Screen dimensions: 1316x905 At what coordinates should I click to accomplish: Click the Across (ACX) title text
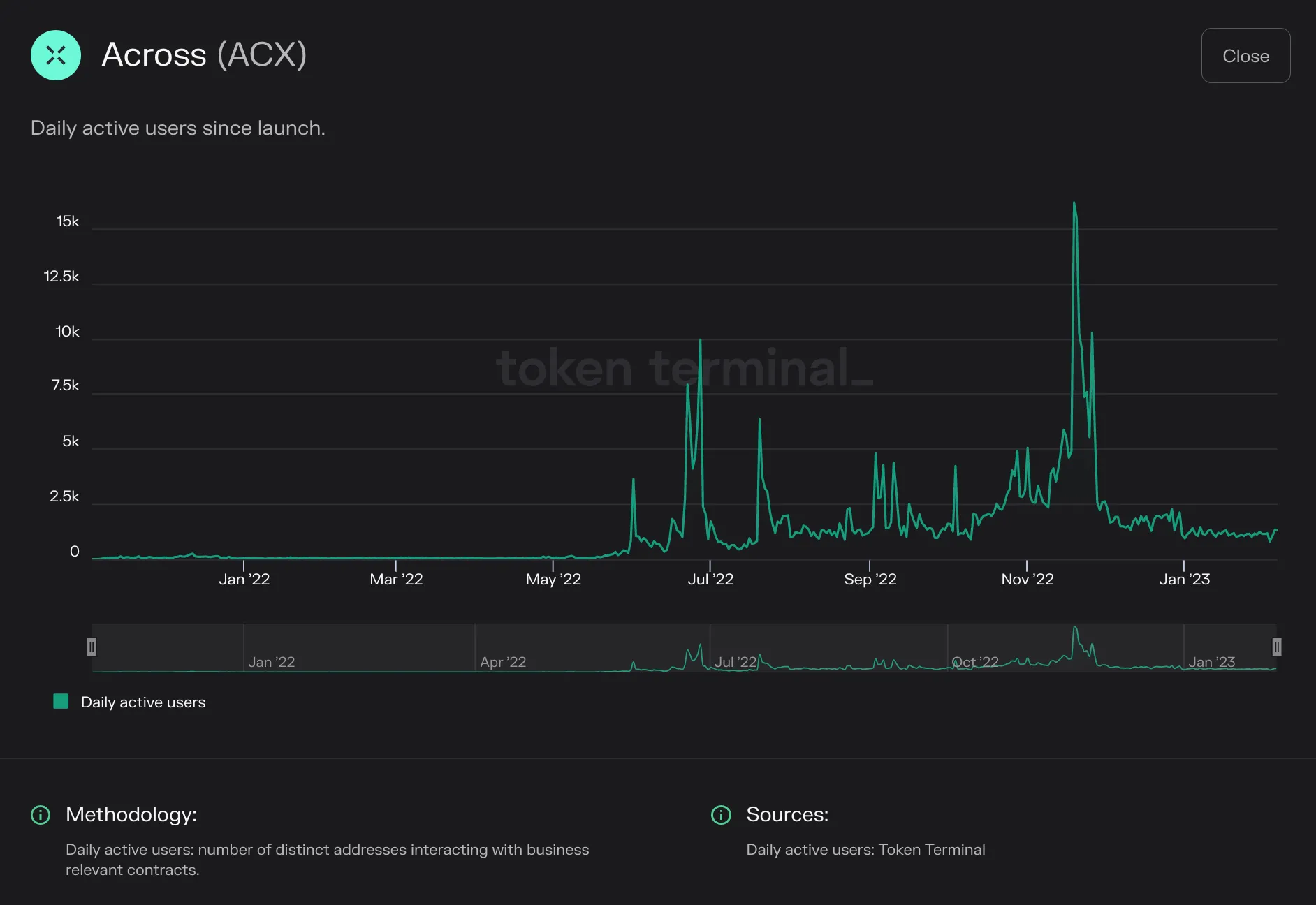pos(204,54)
